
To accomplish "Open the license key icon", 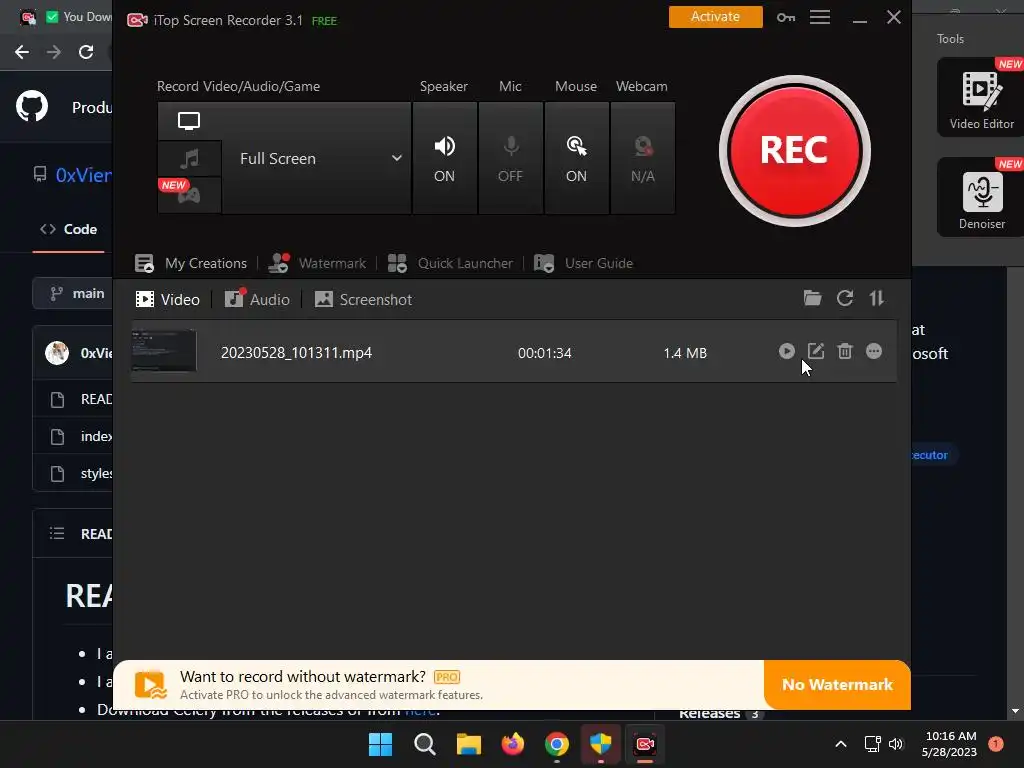I will [x=786, y=18].
